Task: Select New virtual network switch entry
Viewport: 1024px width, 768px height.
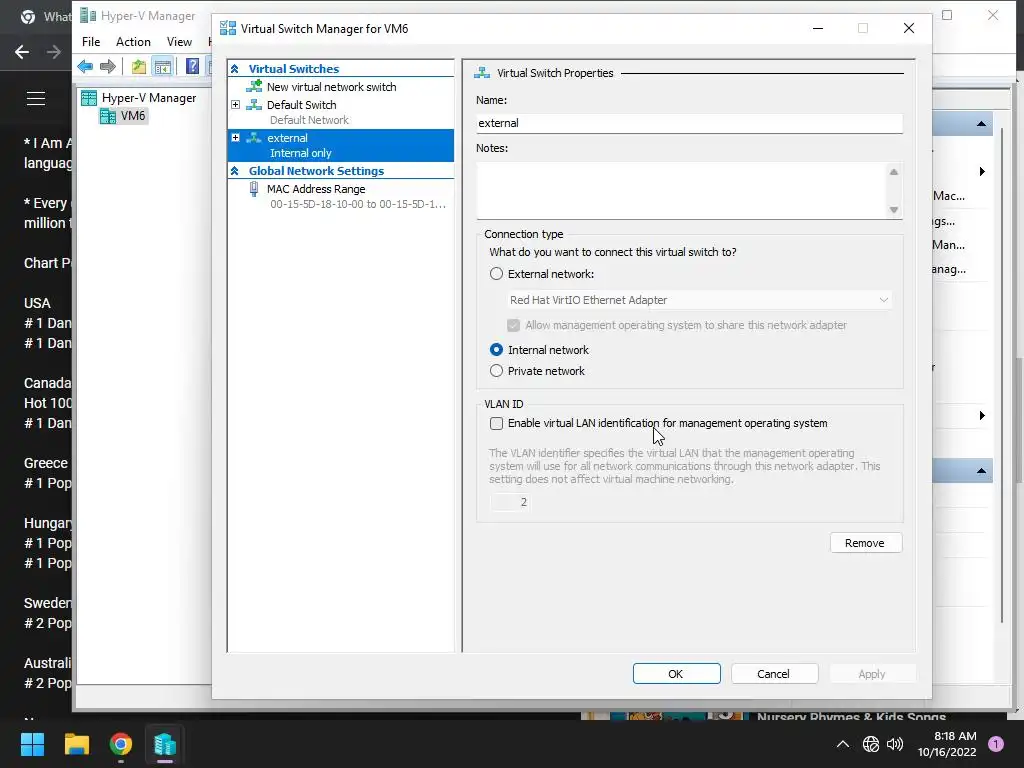Action: pos(331,87)
